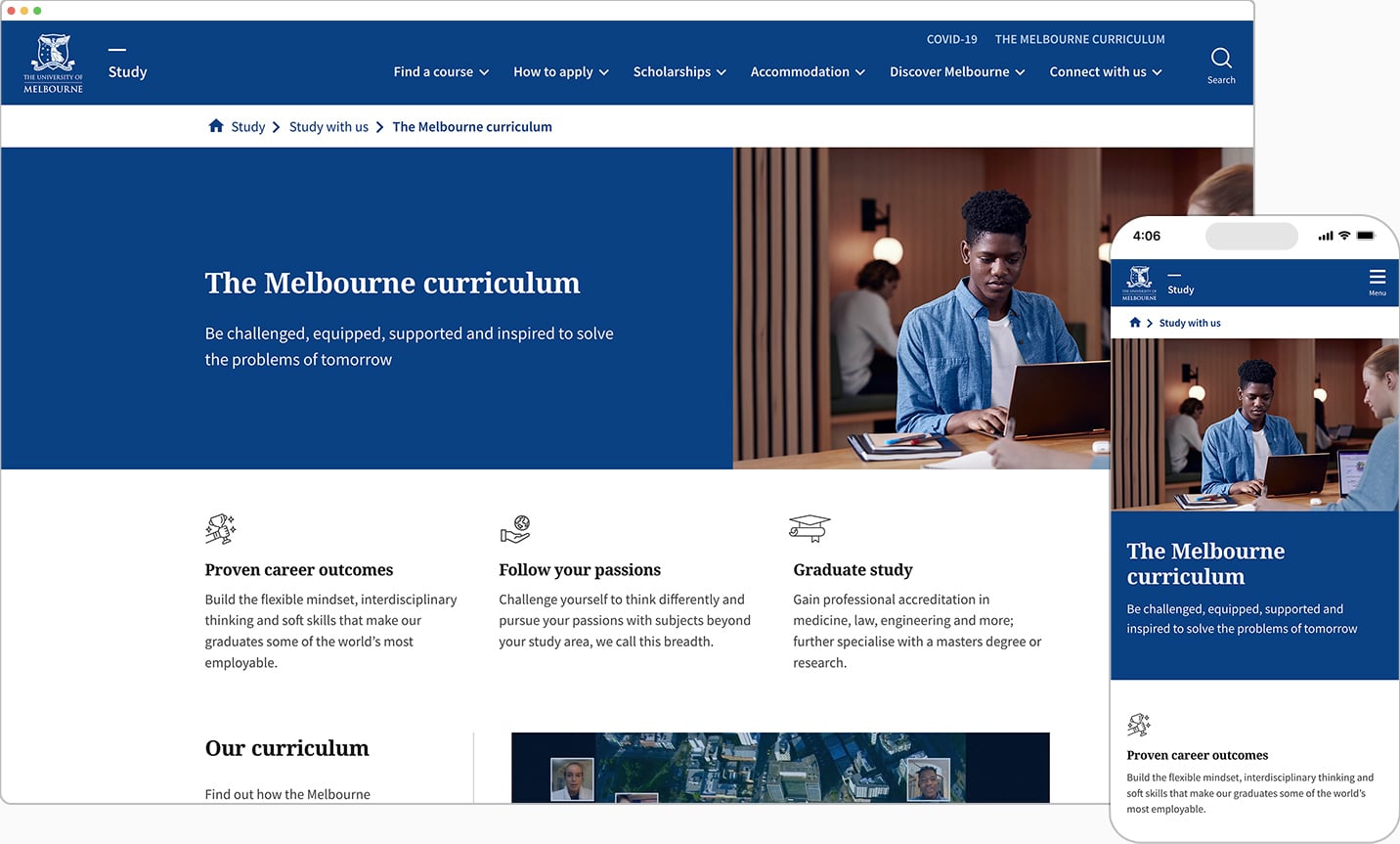
Task: Open the Connect with us menu
Action: coord(1106,72)
